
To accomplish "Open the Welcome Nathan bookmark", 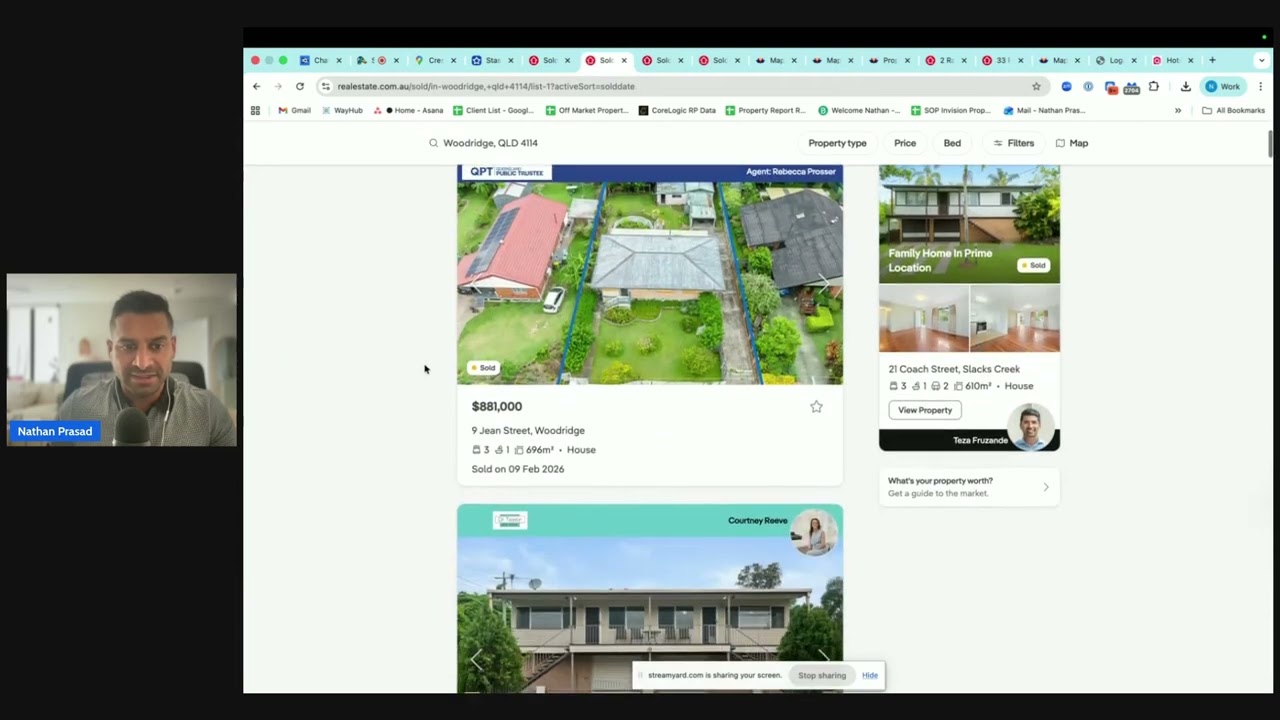I will pyautogui.click(x=859, y=110).
